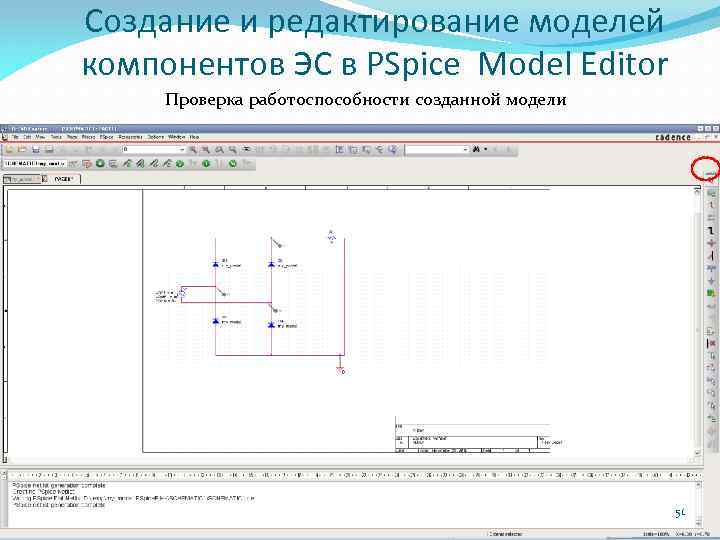Open the View menu
Screen dimensions: 720x540
[x=40, y=137]
